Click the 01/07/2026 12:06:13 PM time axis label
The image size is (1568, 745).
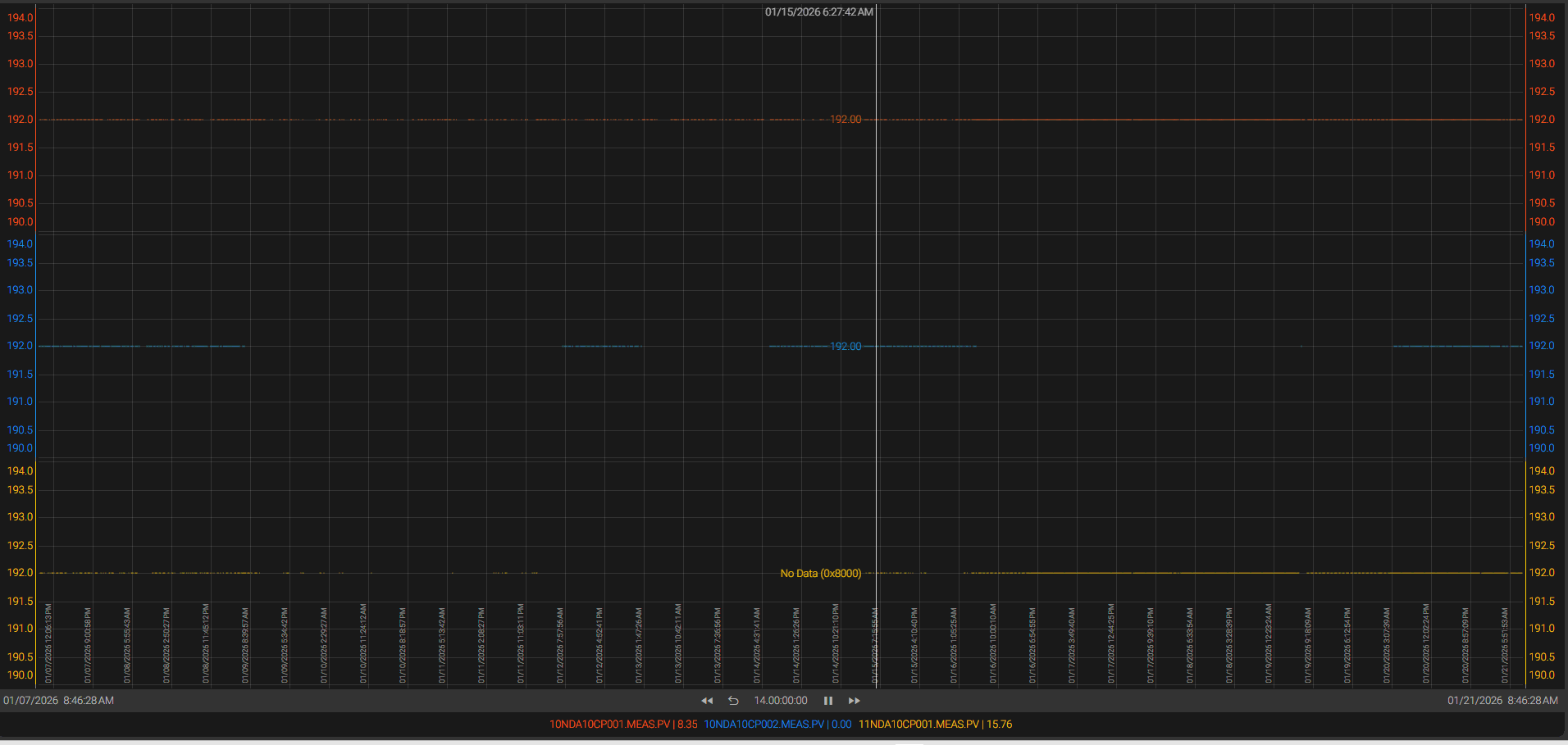coord(48,644)
